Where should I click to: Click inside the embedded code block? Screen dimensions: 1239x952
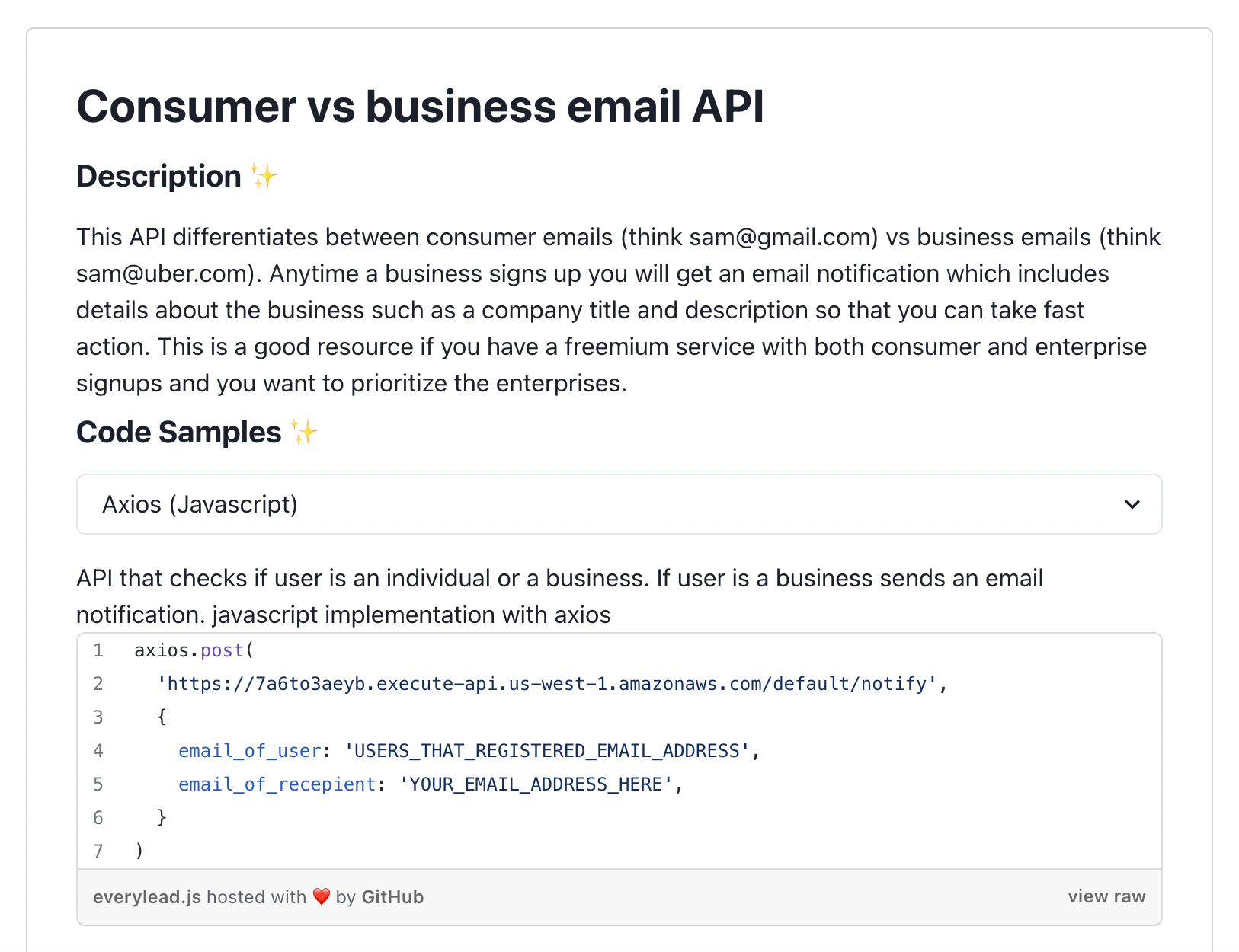tap(533, 750)
